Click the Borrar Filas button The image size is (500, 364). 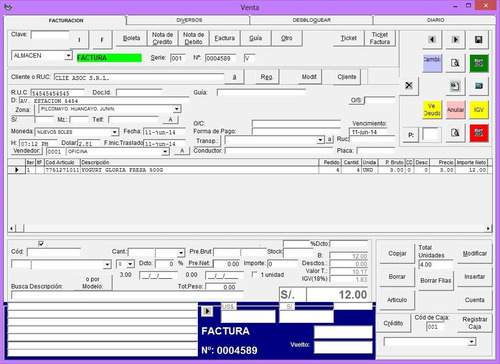pos(435,281)
